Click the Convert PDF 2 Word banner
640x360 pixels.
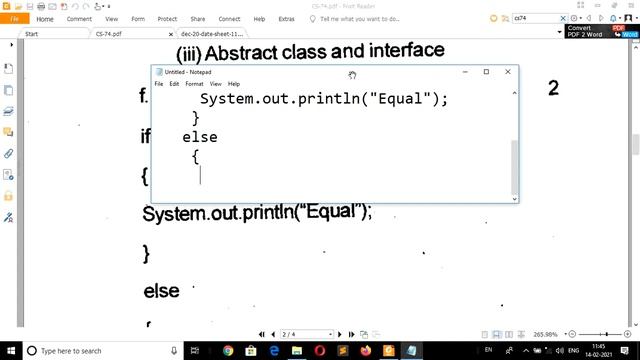602,31
